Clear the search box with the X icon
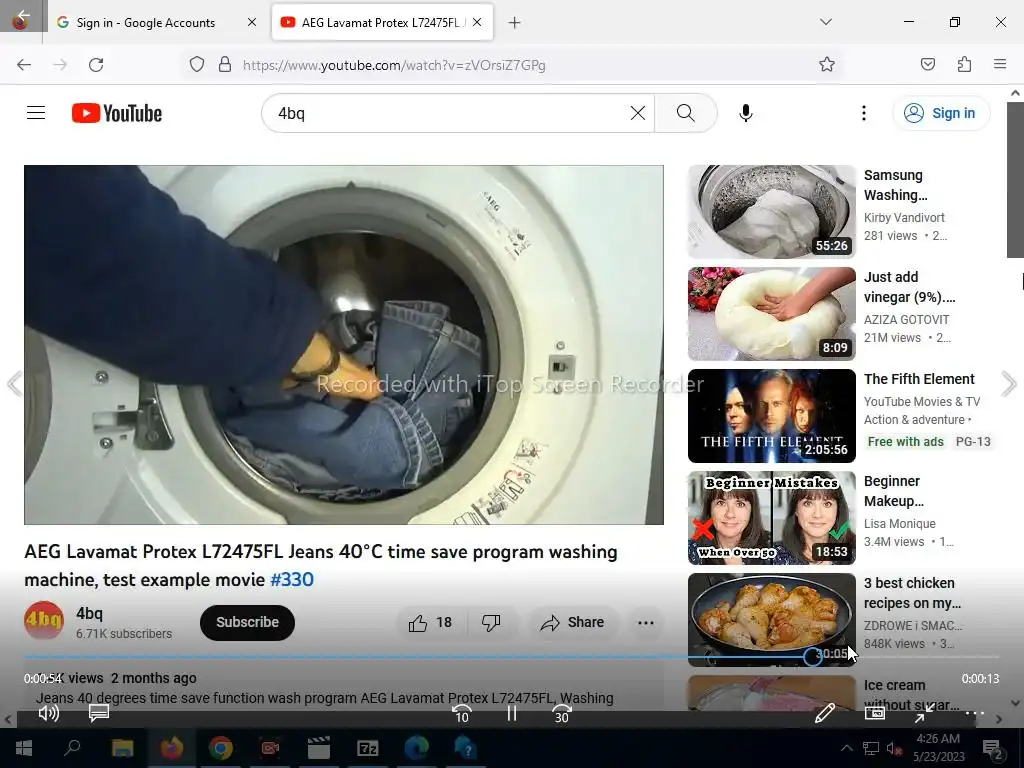1024x768 pixels. coord(638,113)
